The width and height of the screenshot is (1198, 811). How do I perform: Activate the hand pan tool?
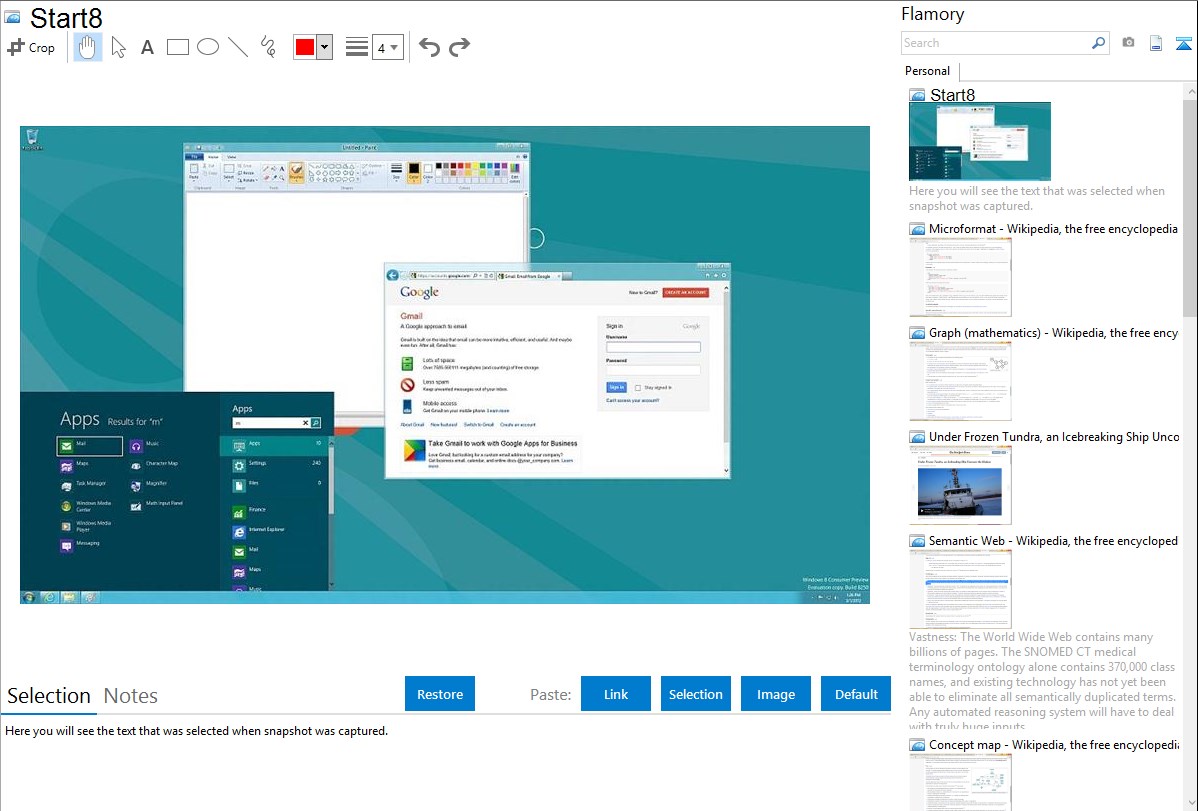(x=88, y=47)
